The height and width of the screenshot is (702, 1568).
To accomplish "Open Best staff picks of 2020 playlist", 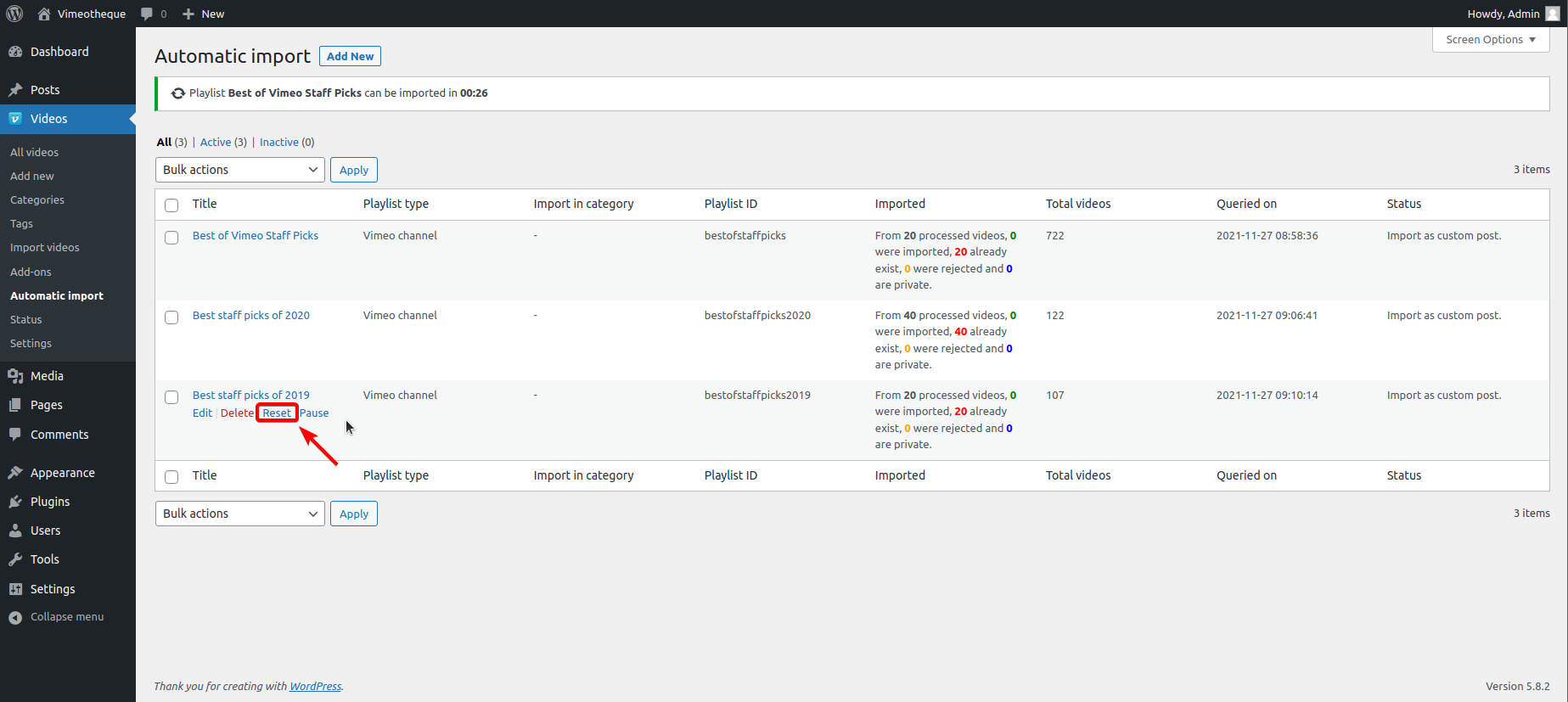I will pyautogui.click(x=251, y=315).
